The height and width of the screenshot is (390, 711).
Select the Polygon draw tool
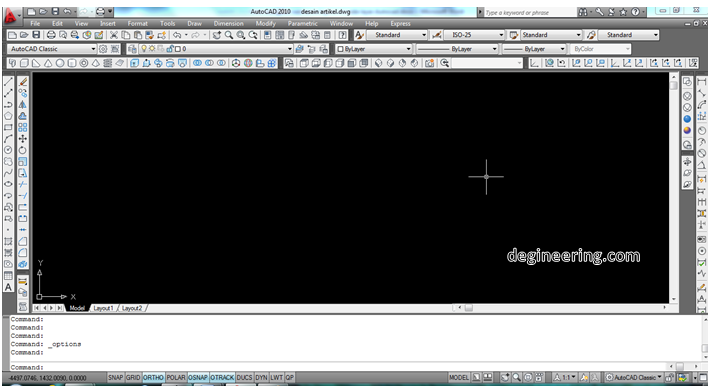pyautogui.click(x=8, y=116)
